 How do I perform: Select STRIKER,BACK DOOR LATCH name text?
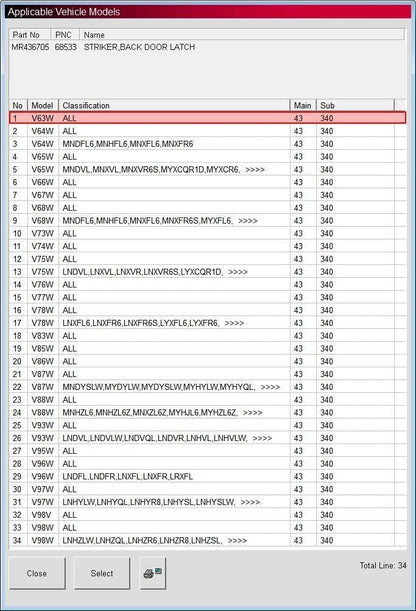click(x=139, y=47)
